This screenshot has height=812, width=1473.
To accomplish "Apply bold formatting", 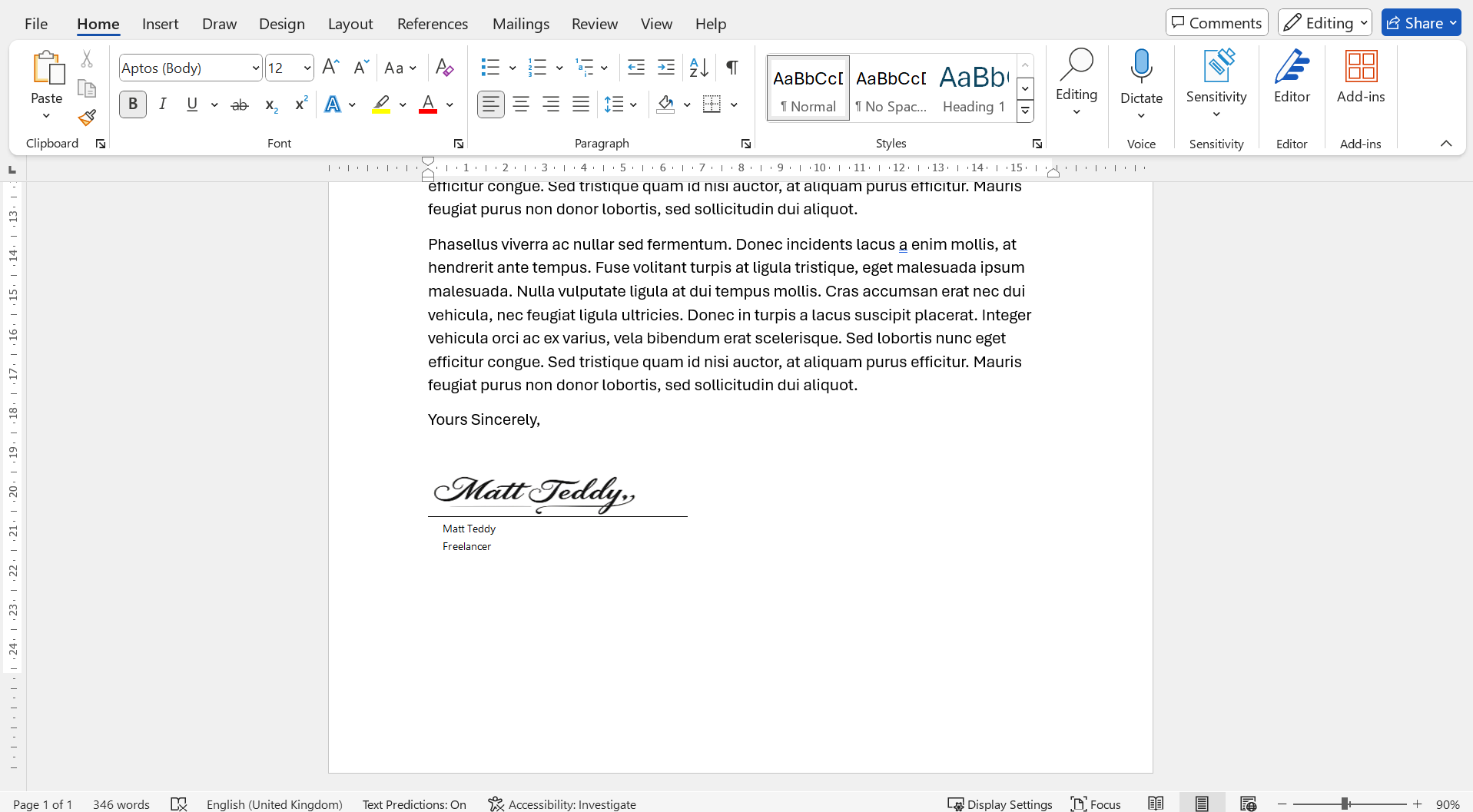I will [x=132, y=104].
